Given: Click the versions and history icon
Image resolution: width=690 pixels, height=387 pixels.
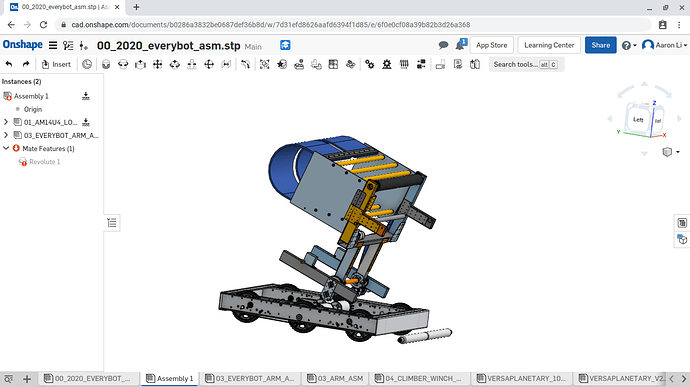Looking at the screenshot, I should (x=68, y=45).
